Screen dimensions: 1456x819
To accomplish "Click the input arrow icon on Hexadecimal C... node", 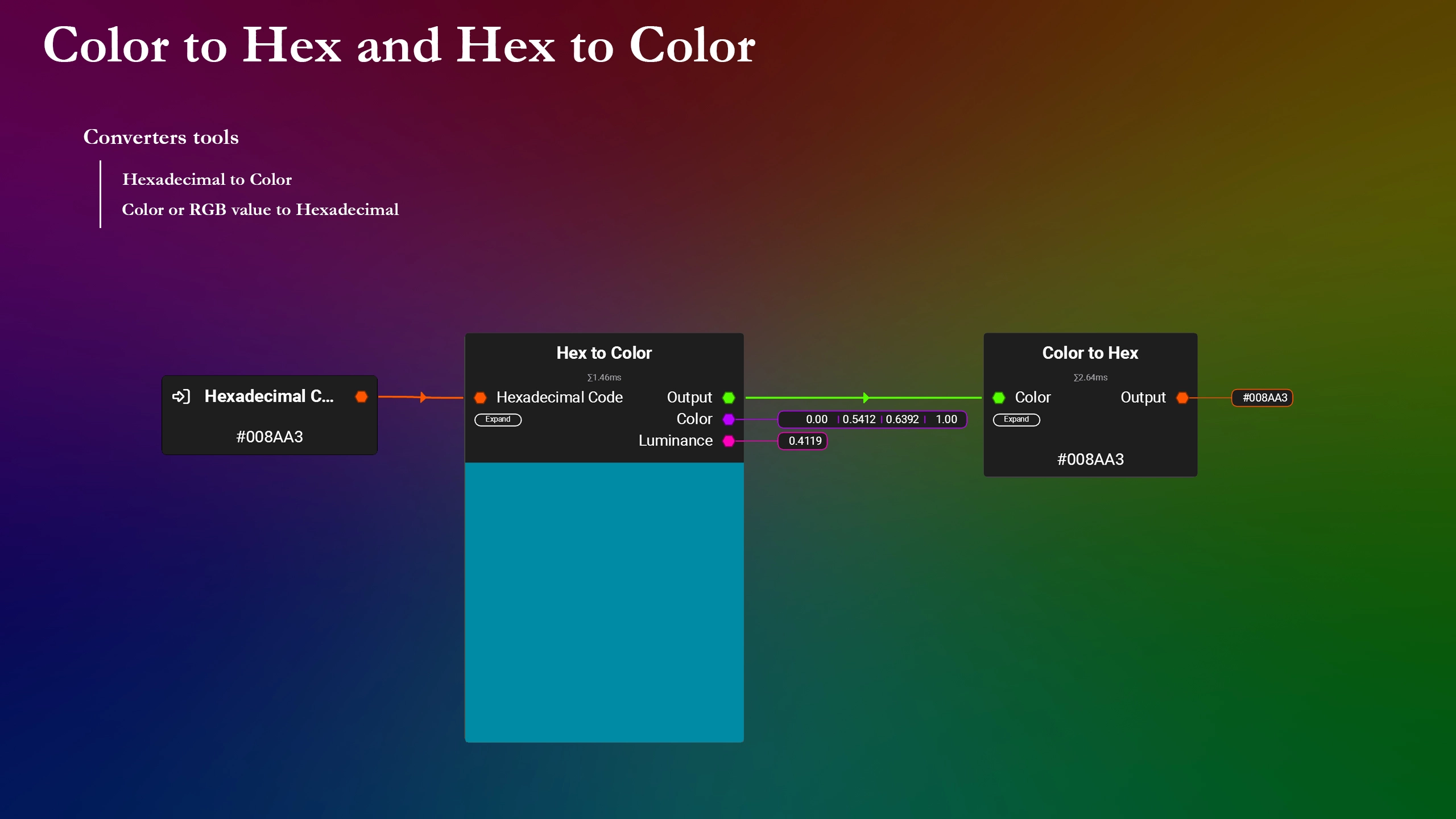I will [181, 396].
